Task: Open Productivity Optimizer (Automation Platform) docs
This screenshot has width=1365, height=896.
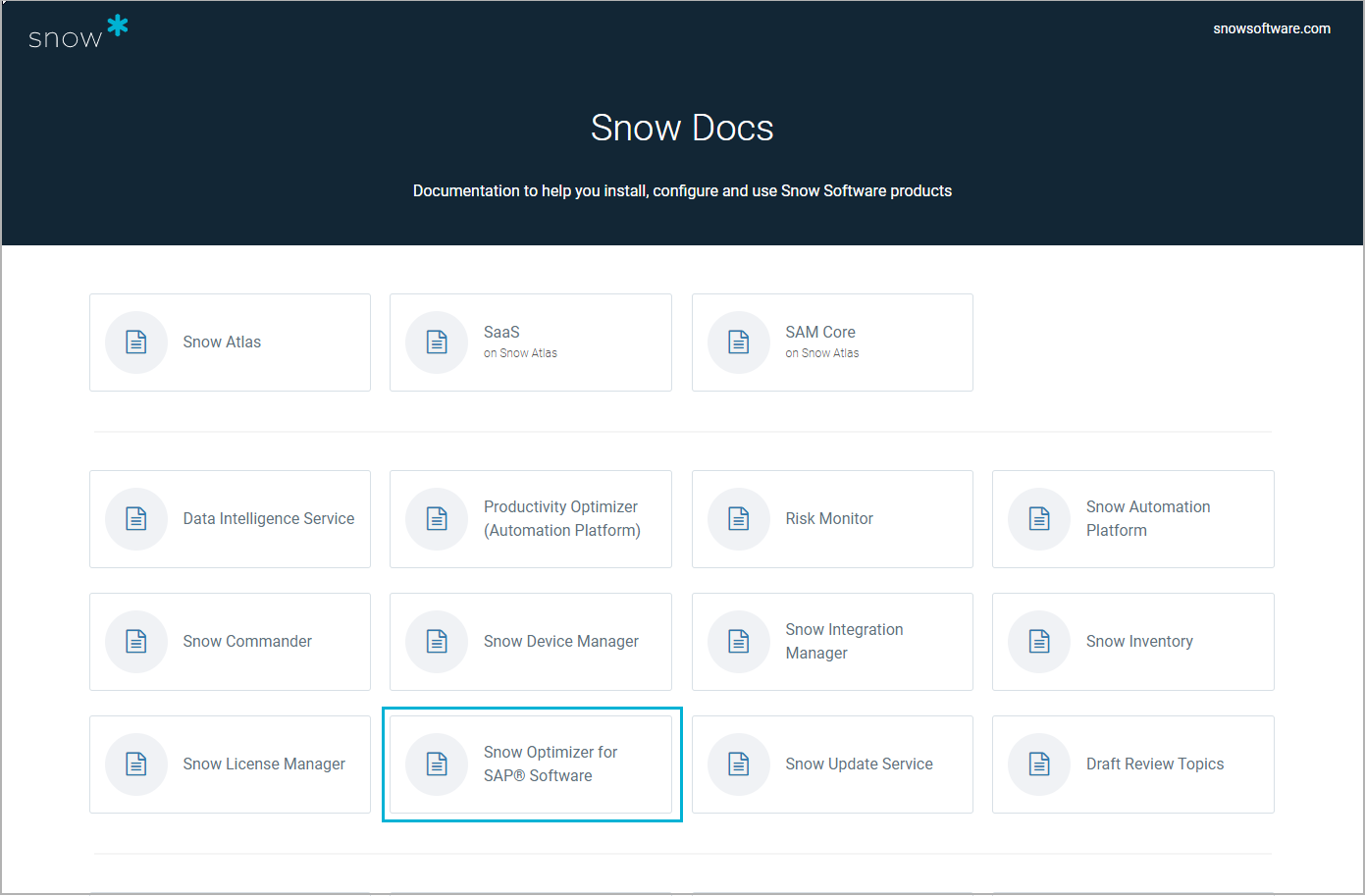Action: (531, 519)
